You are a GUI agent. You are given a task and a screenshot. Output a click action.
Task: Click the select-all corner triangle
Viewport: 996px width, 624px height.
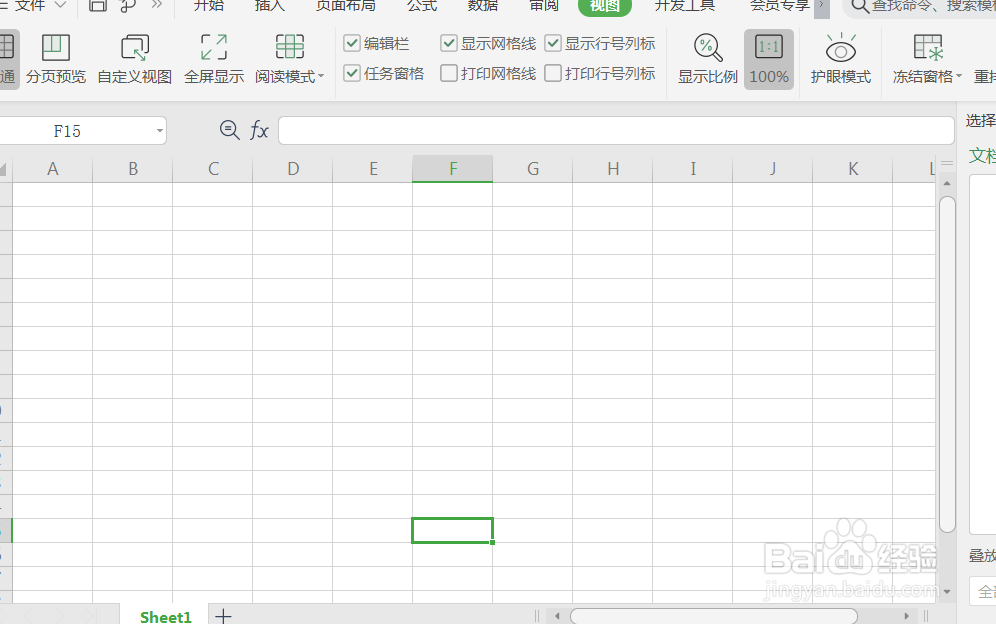point(4,169)
